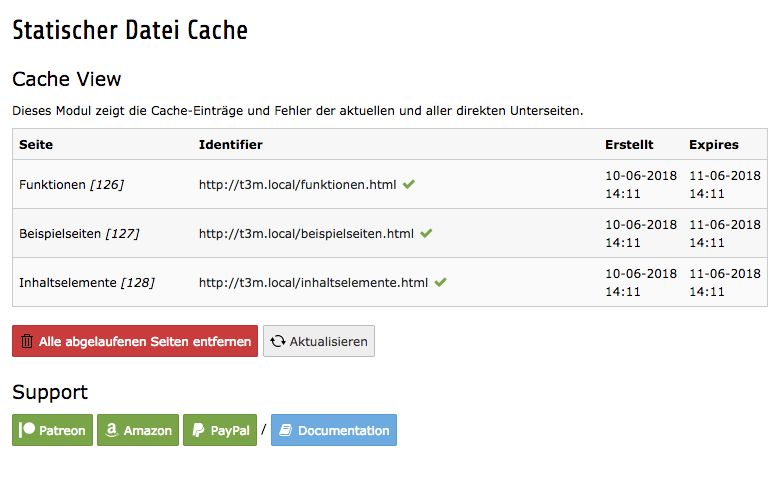Click green checkmark next to funktionen.html

pos(408,184)
